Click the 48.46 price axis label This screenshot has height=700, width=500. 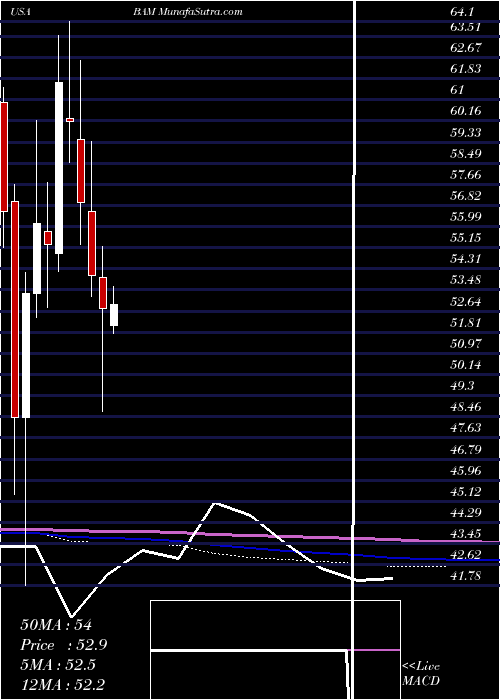466,408
